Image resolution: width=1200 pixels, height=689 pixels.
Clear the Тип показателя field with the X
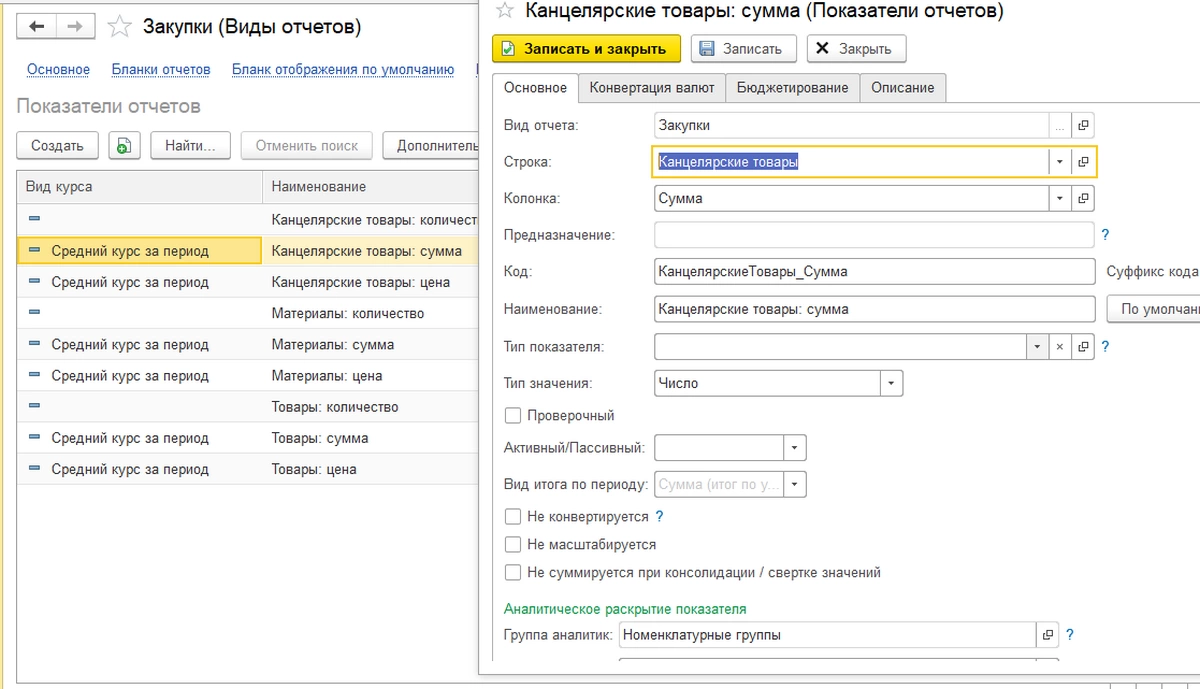click(x=1060, y=347)
